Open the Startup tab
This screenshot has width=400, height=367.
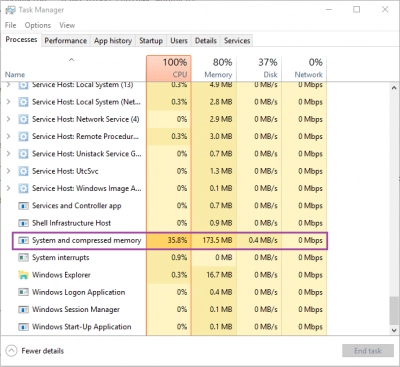click(151, 41)
